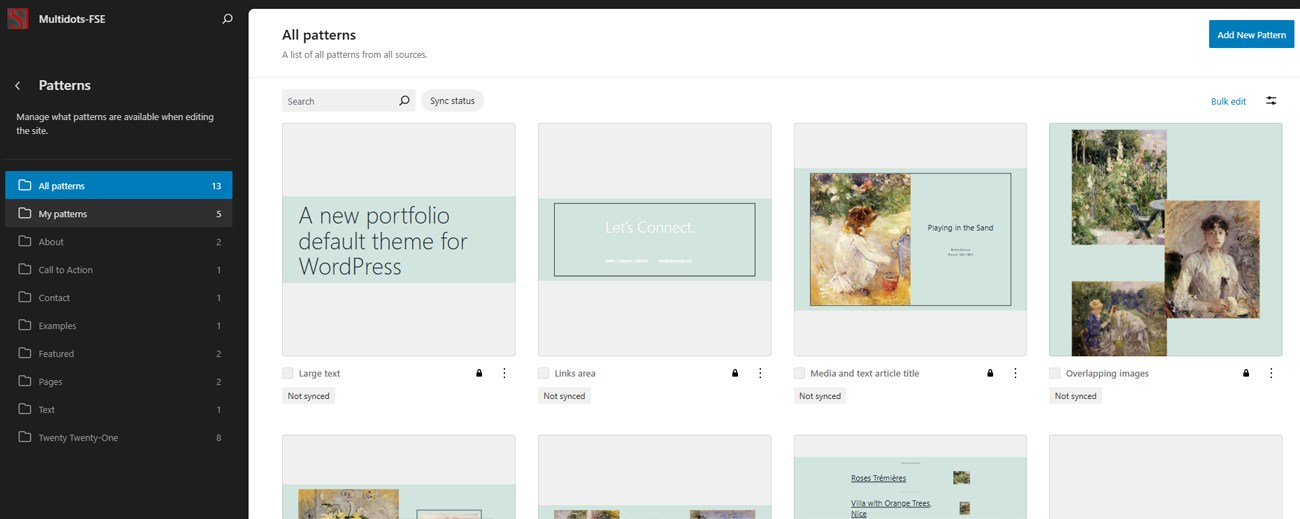Open the Sync status filter

click(x=452, y=101)
